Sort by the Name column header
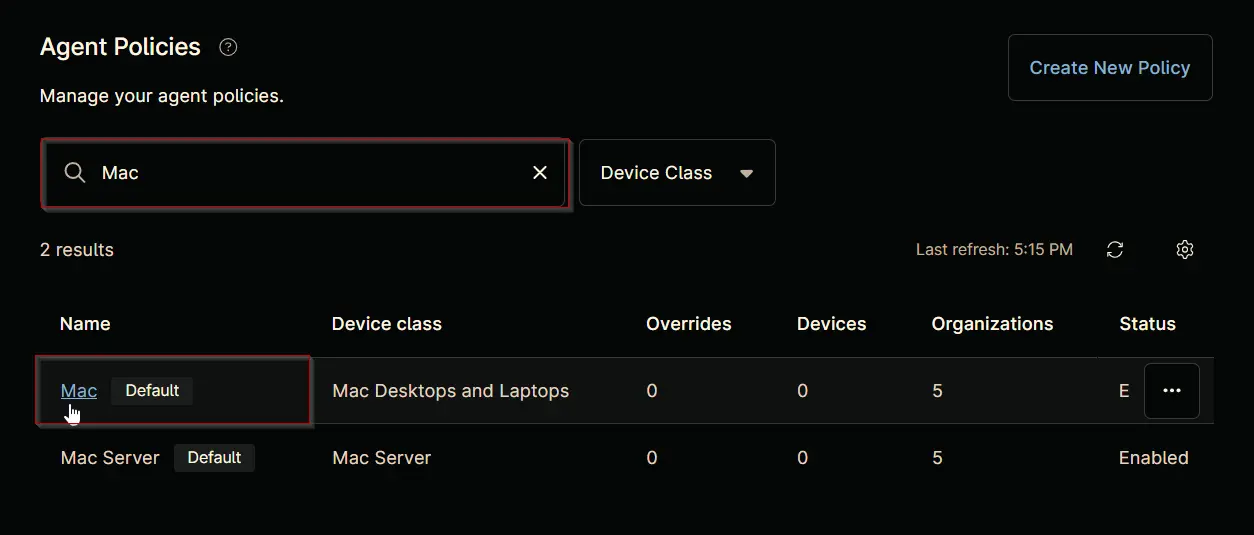This screenshot has width=1254, height=535. pos(85,324)
